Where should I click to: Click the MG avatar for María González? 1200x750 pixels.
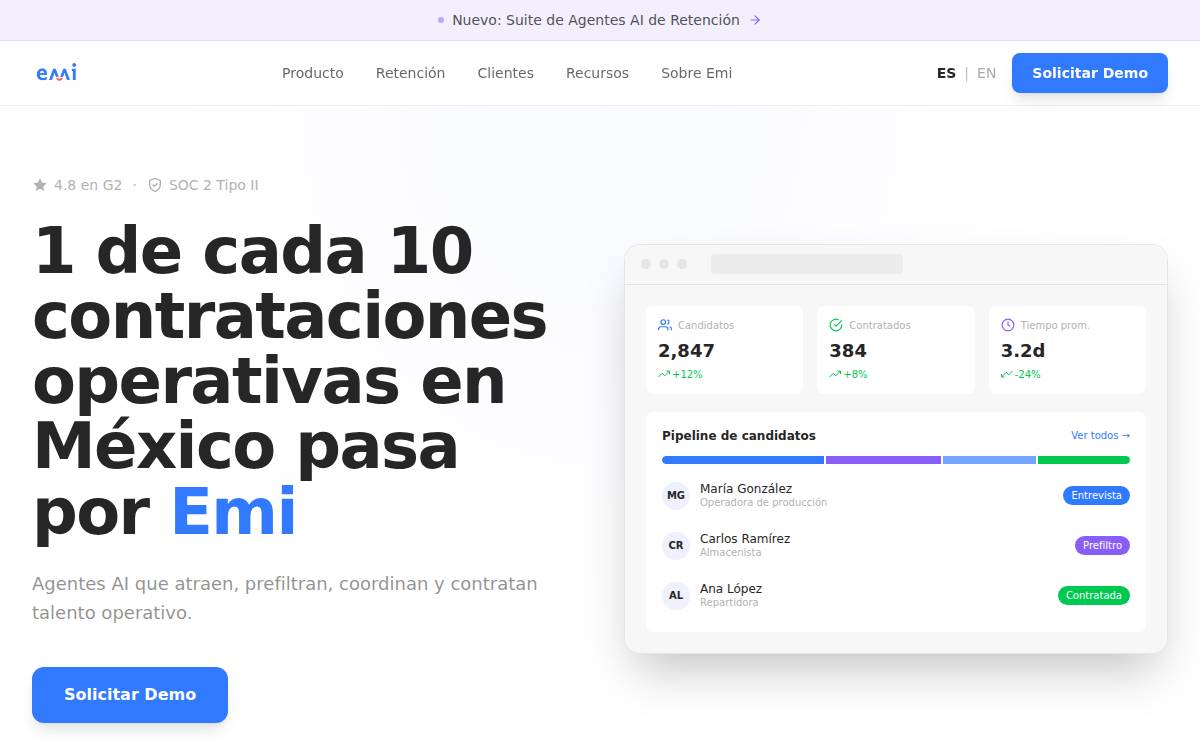[676, 495]
